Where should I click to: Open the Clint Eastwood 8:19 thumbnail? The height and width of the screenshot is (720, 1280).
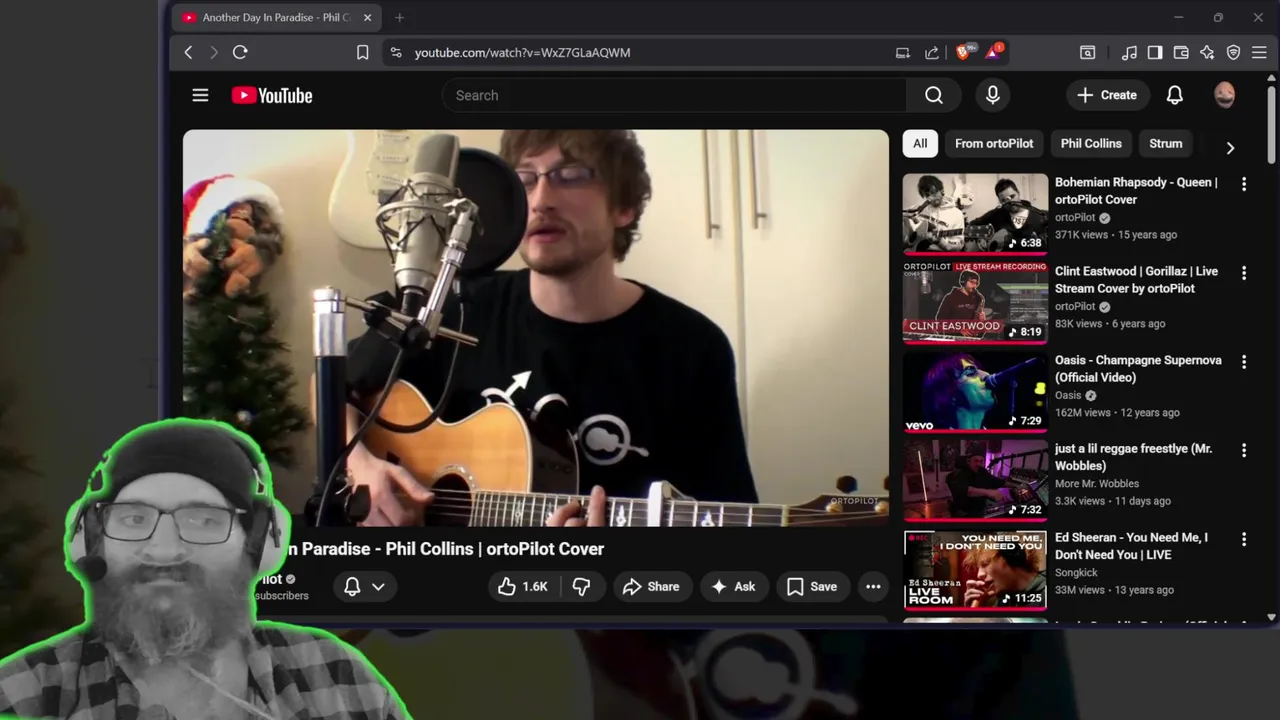coord(975,302)
